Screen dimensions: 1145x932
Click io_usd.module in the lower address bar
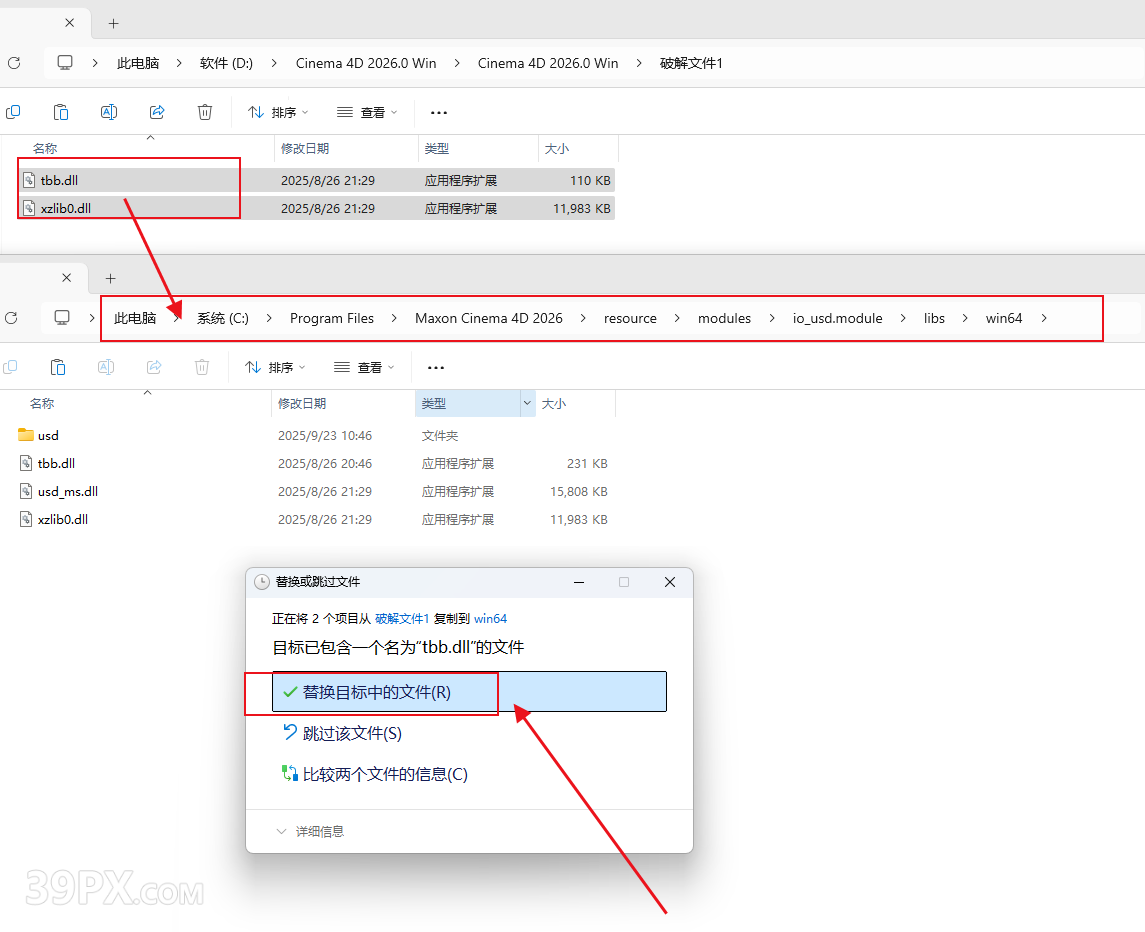(839, 318)
